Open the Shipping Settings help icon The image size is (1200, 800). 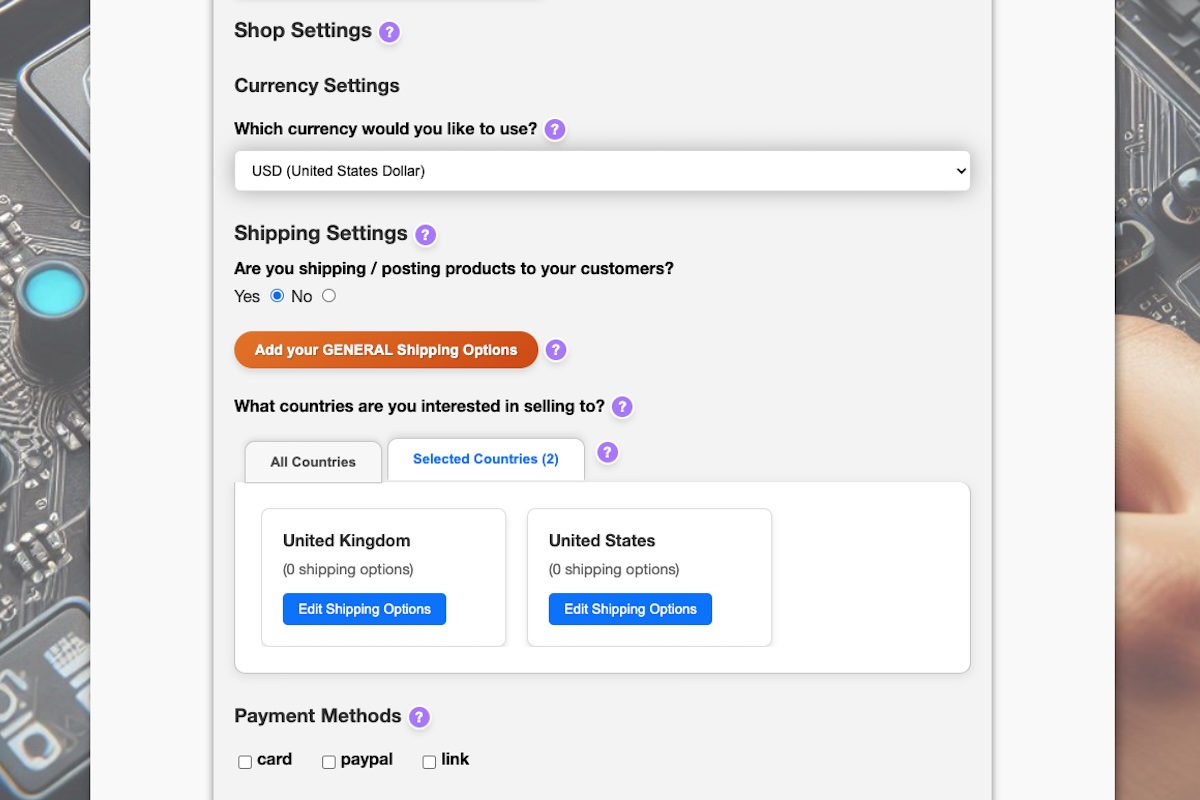click(x=425, y=234)
